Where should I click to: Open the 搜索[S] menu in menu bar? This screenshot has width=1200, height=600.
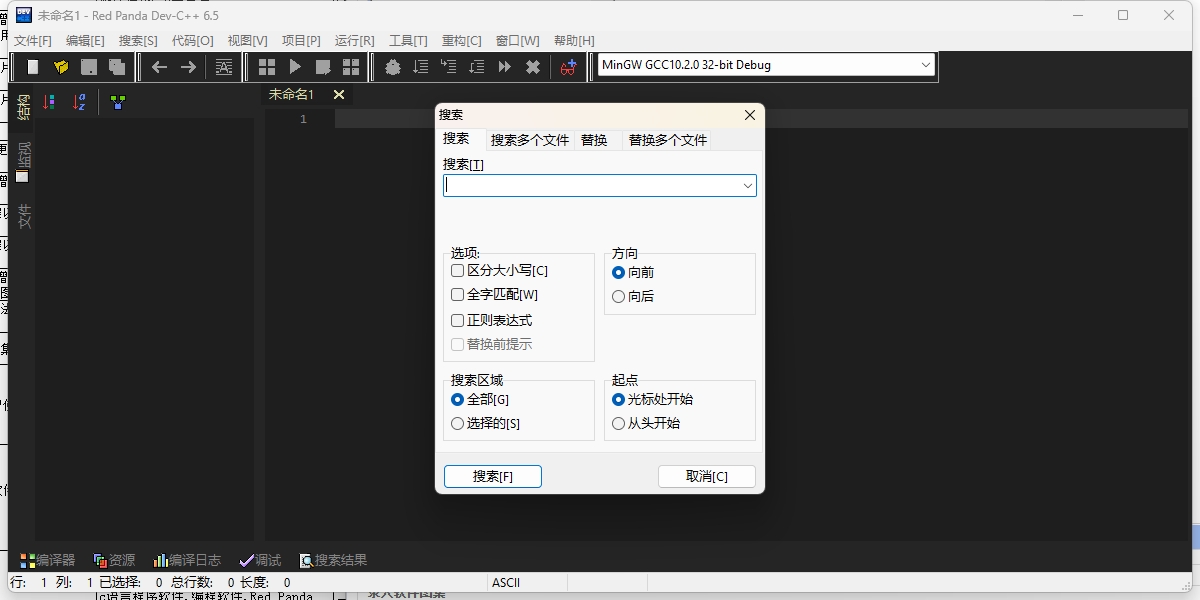(138, 41)
